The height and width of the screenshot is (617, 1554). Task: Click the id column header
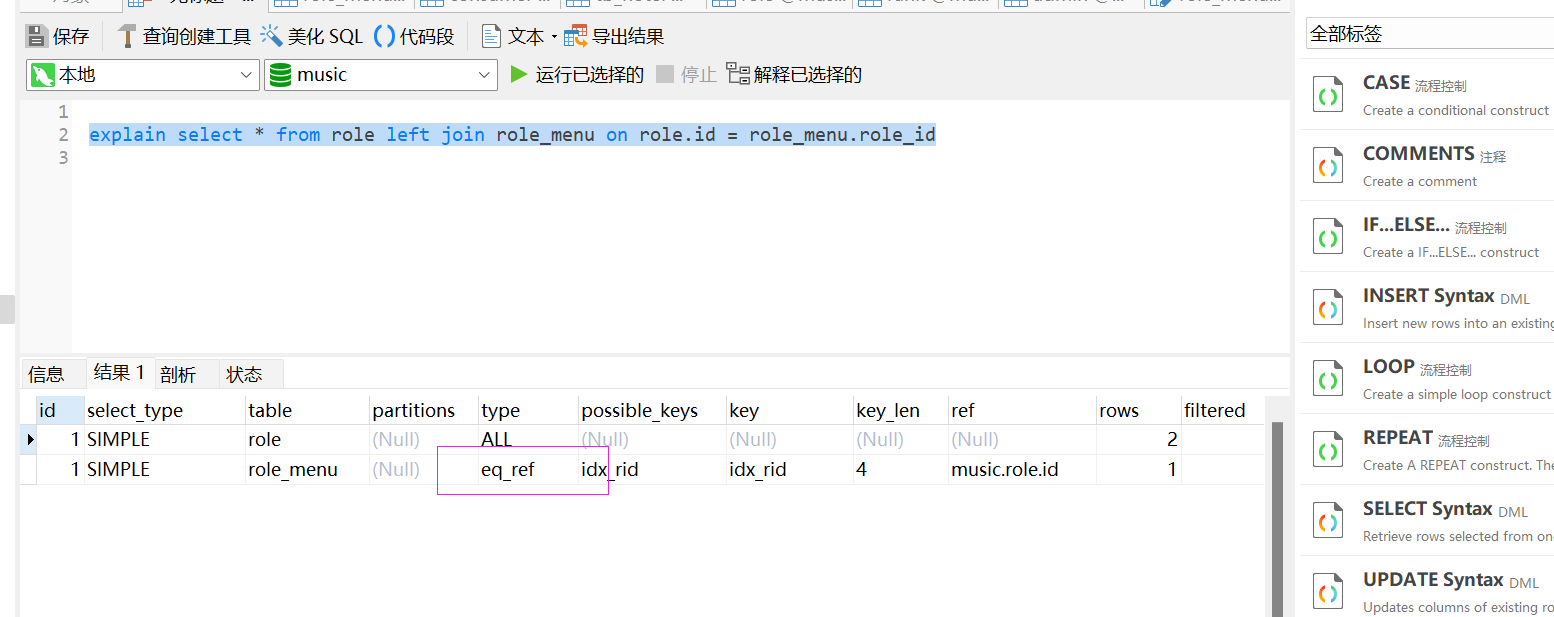60,410
